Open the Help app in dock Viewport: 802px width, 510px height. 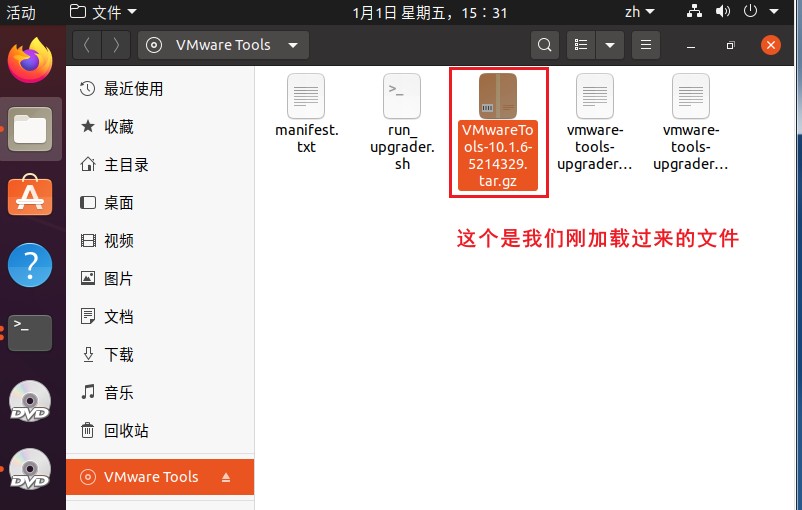pos(30,265)
